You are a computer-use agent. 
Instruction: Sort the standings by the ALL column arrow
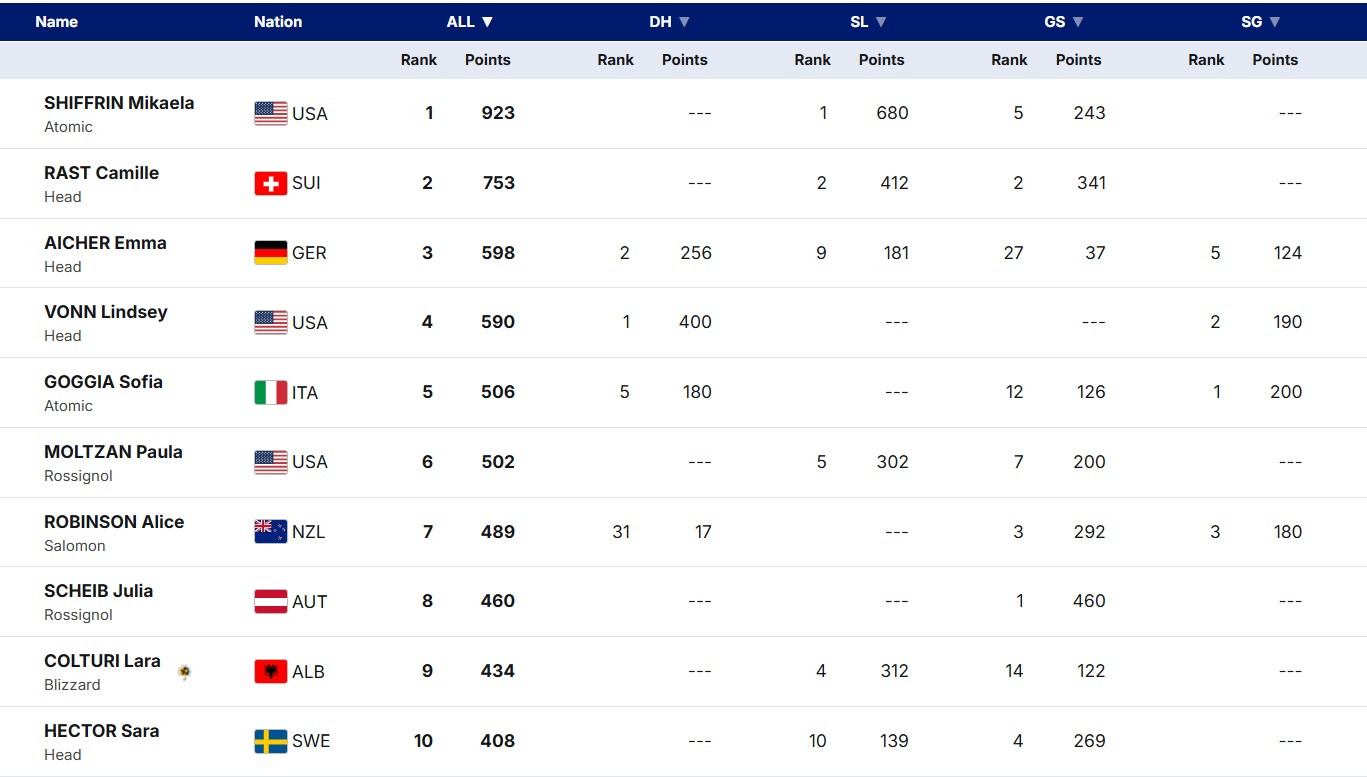click(487, 22)
